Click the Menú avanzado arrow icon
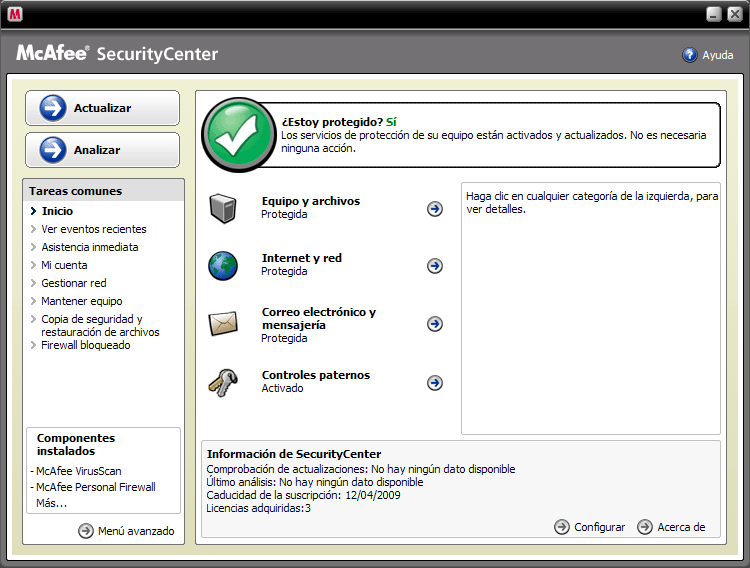This screenshot has width=750, height=568. click(x=86, y=531)
